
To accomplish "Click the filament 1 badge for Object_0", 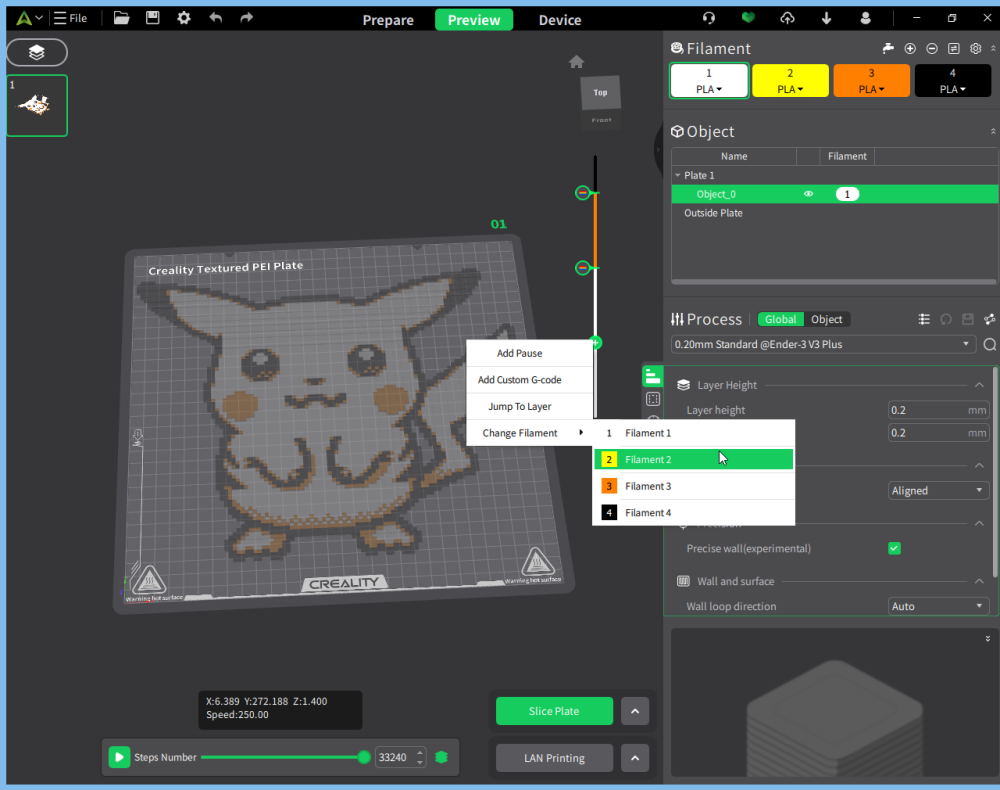I will click(x=847, y=194).
